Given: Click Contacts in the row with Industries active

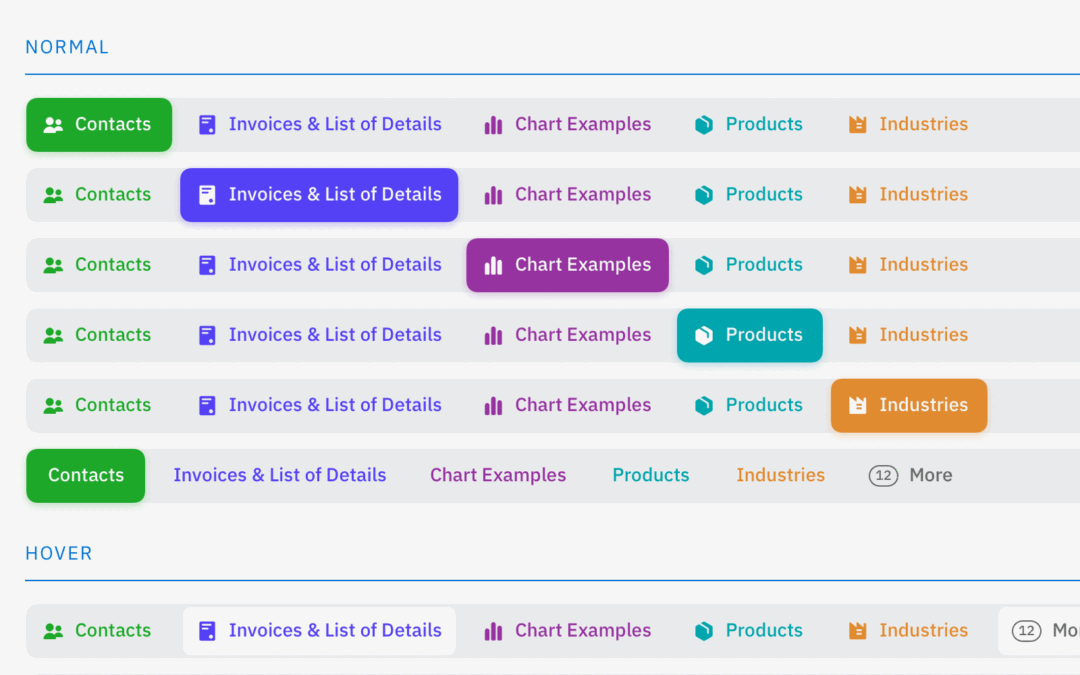Looking at the screenshot, I should point(112,406).
